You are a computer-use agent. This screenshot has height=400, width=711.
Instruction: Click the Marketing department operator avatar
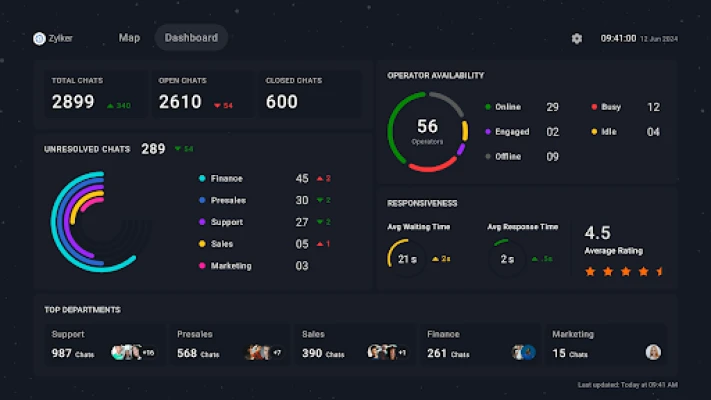pos(653,352)
